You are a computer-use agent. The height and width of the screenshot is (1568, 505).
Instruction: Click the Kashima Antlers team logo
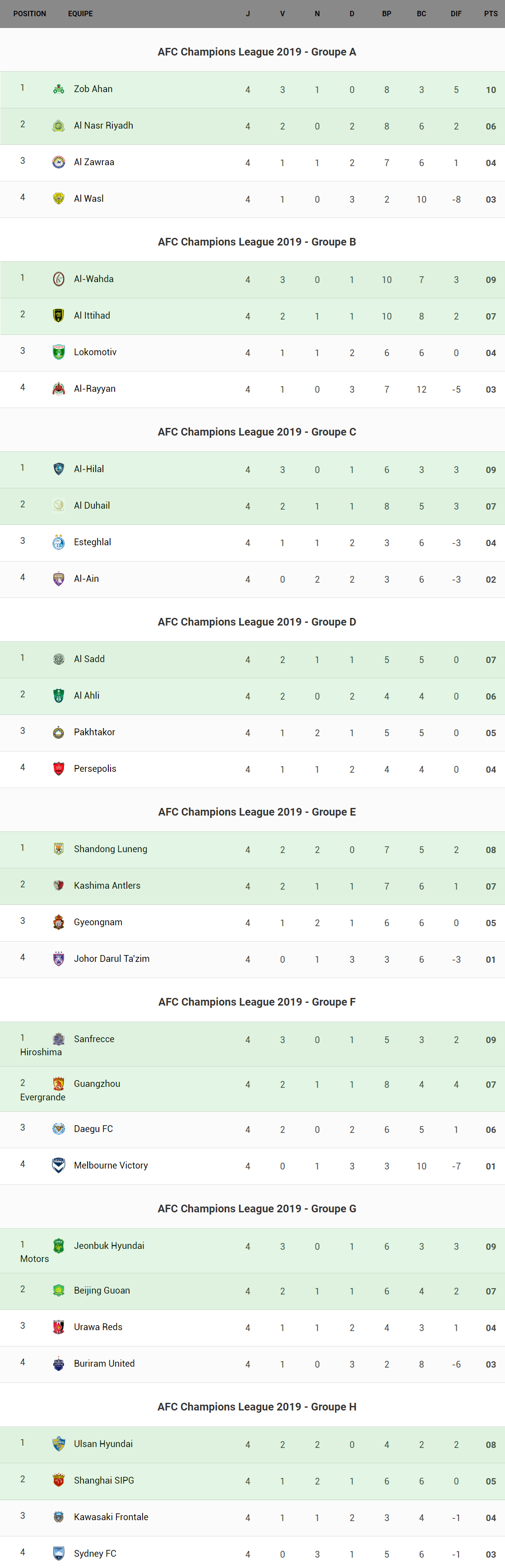(58, 886)
